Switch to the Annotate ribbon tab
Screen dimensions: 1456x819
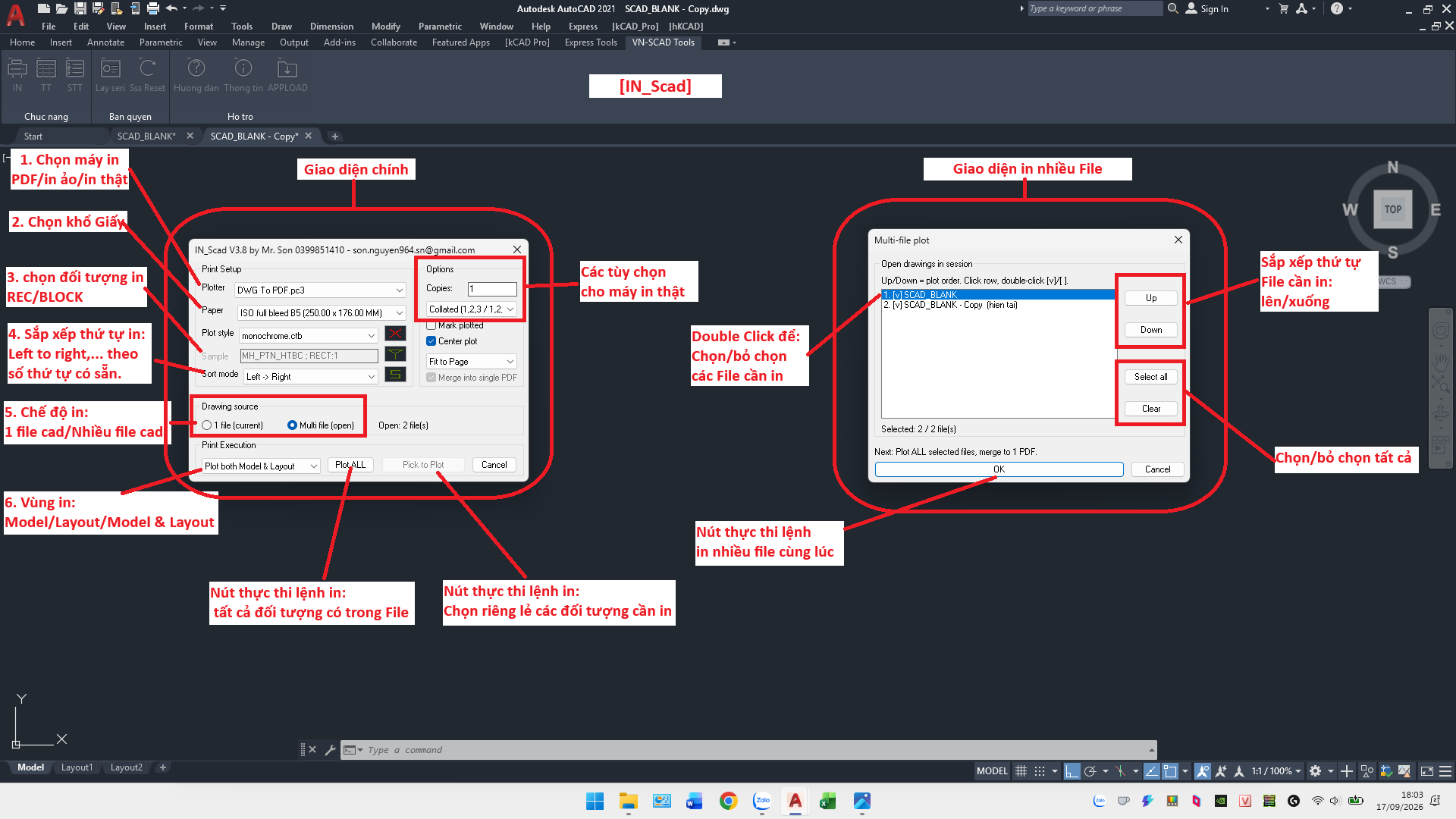pyautogui.click(x=105, y=42)
